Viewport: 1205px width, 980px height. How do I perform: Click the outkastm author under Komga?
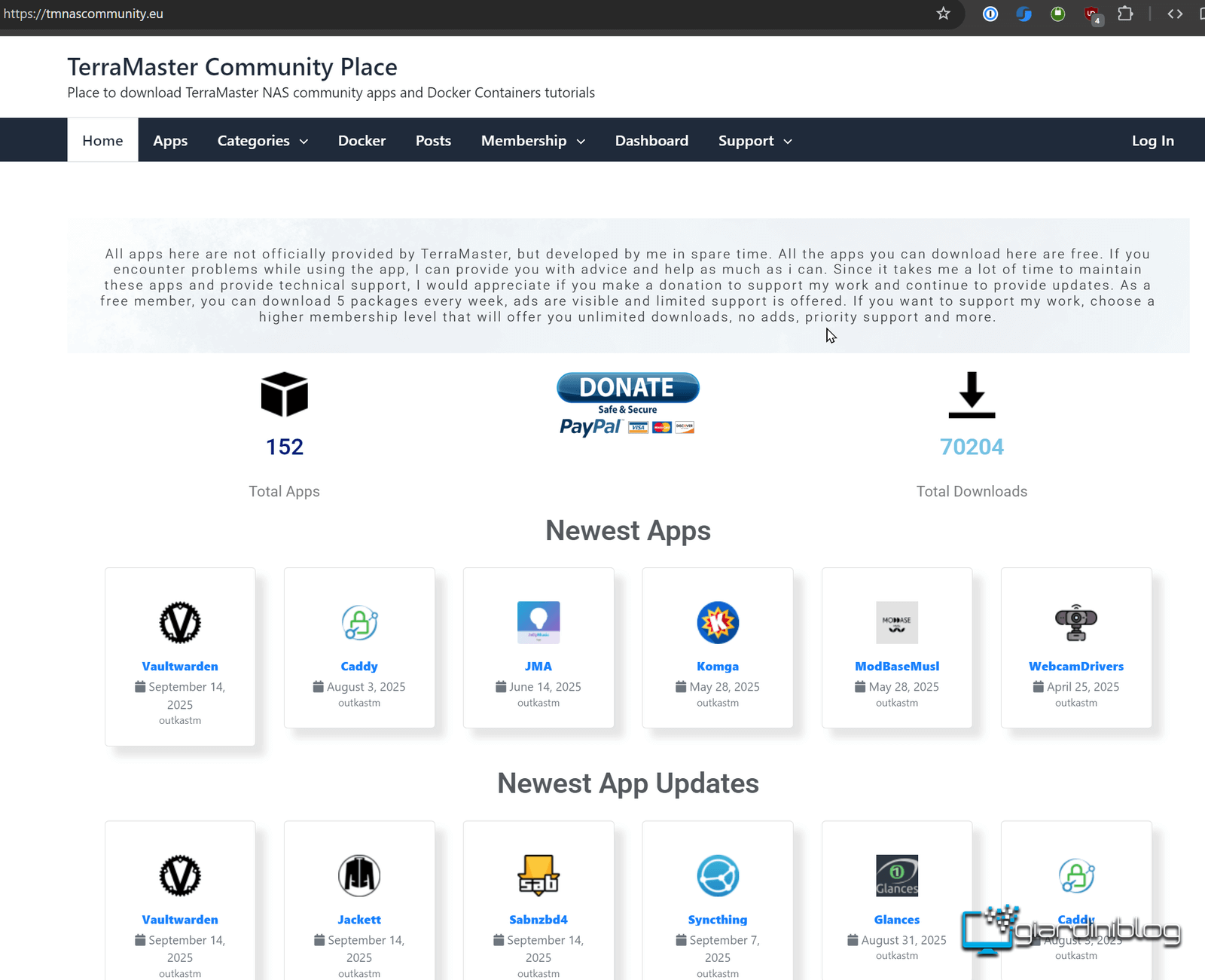718,703
